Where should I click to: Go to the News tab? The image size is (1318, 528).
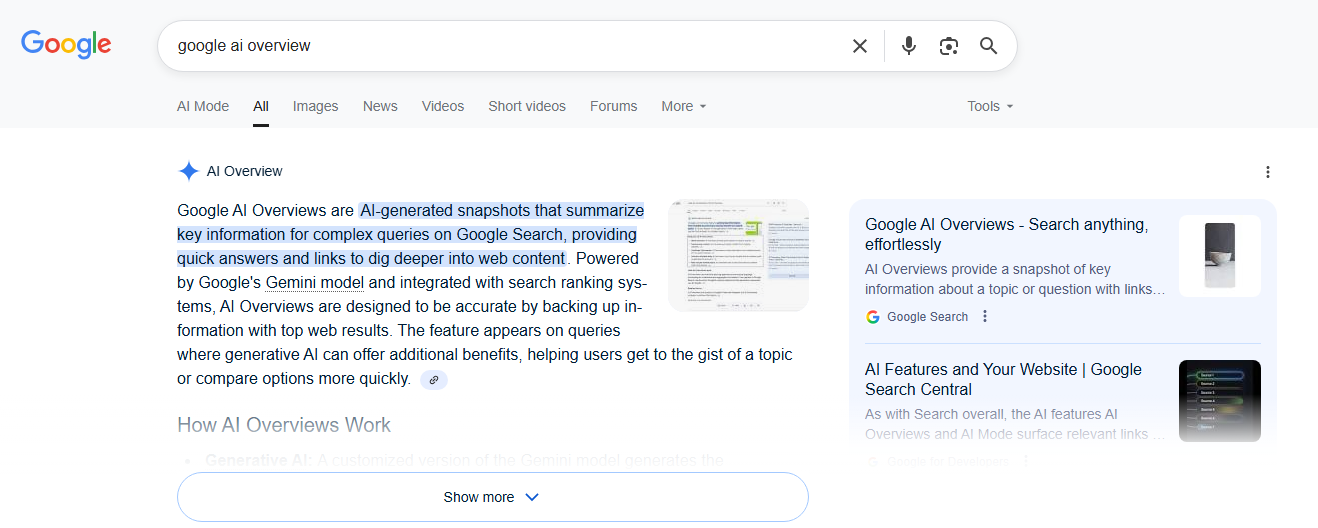click(380, 106)
